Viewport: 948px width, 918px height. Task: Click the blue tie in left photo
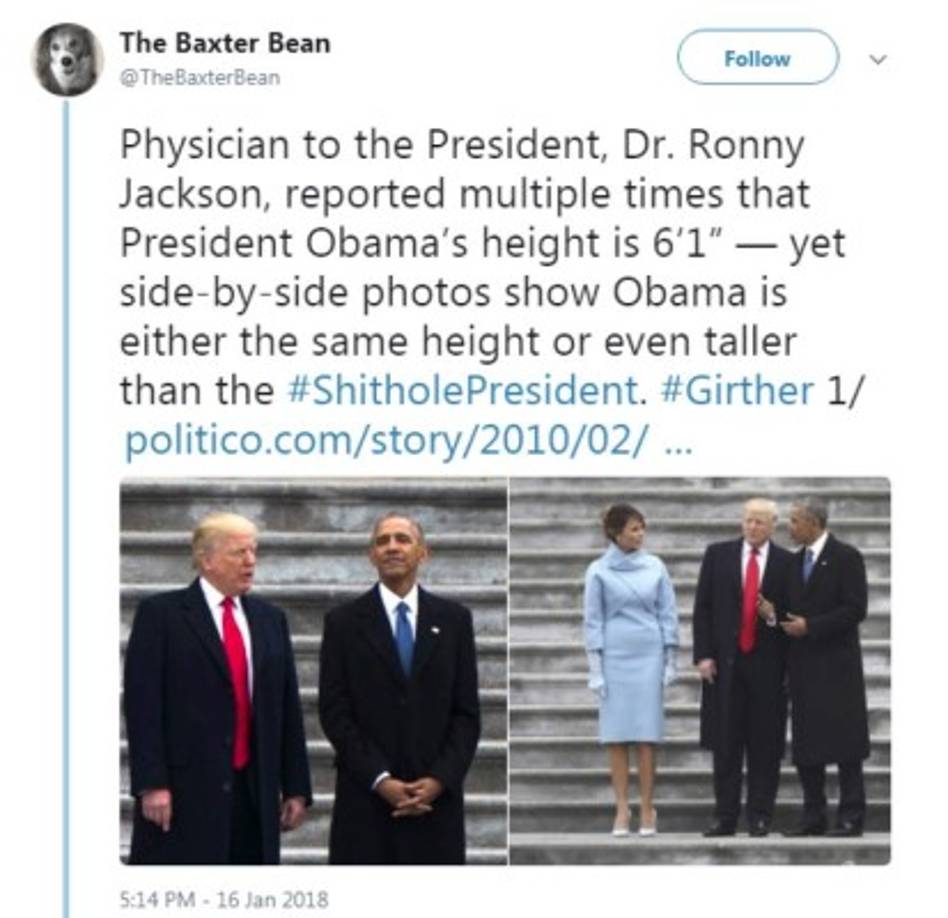tap(404, 638)
